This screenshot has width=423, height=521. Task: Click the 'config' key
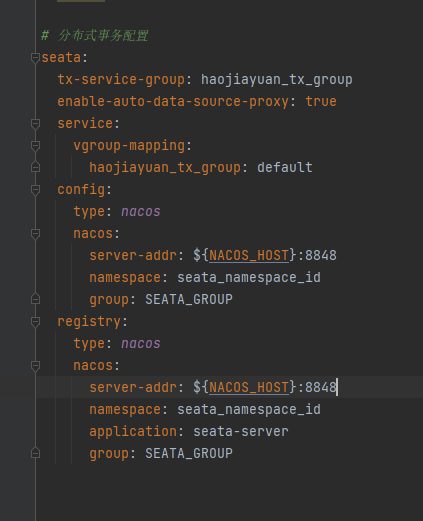point(81,190)
